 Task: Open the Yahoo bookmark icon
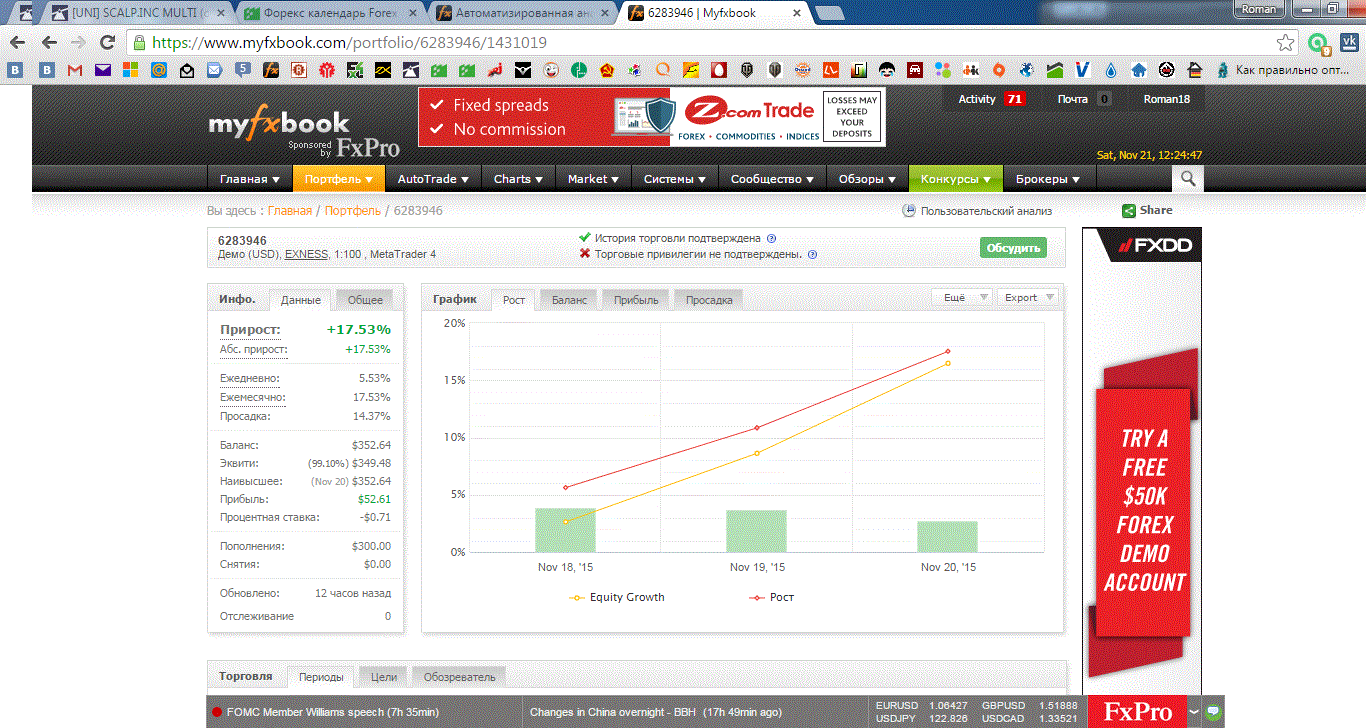[103, 70]
